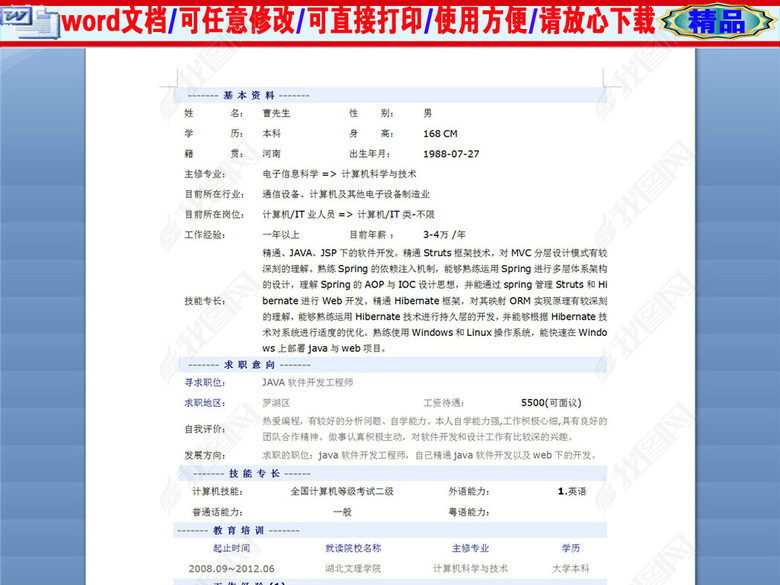
Task: Click the development line starting '求职的职位'
Action: point(429,455)
